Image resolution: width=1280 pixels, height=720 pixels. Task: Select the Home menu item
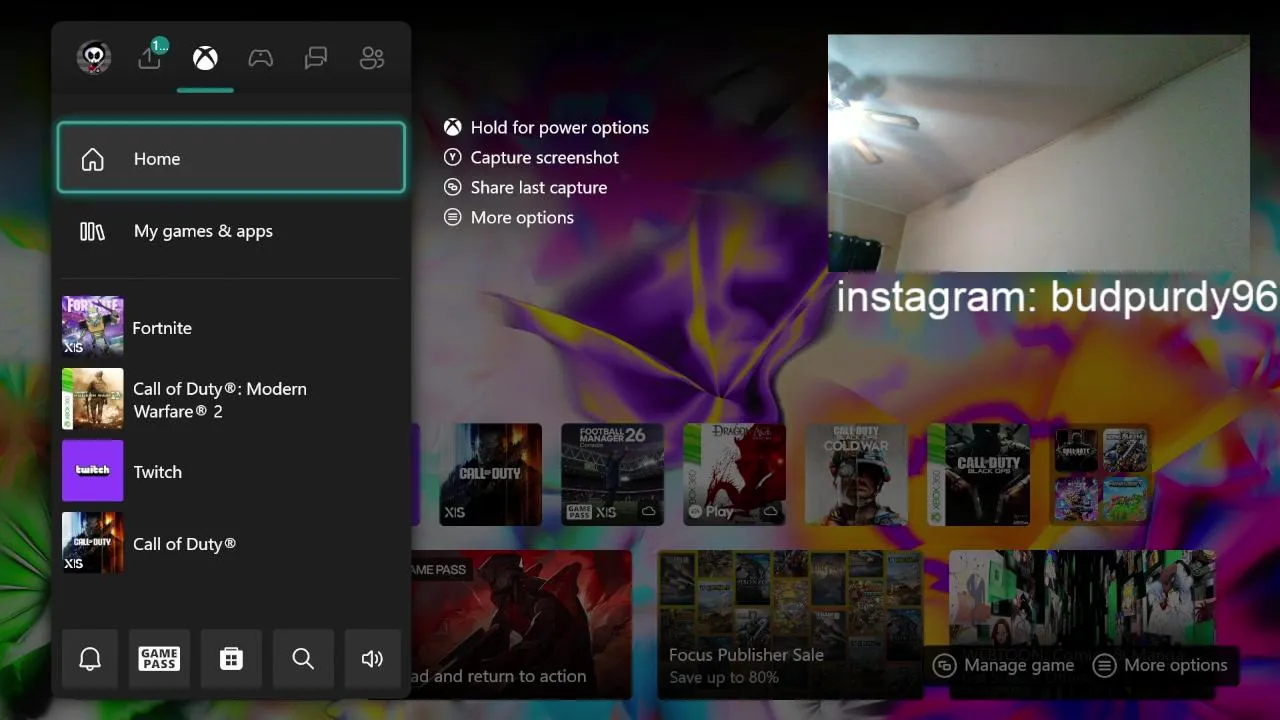coord(231,158)
